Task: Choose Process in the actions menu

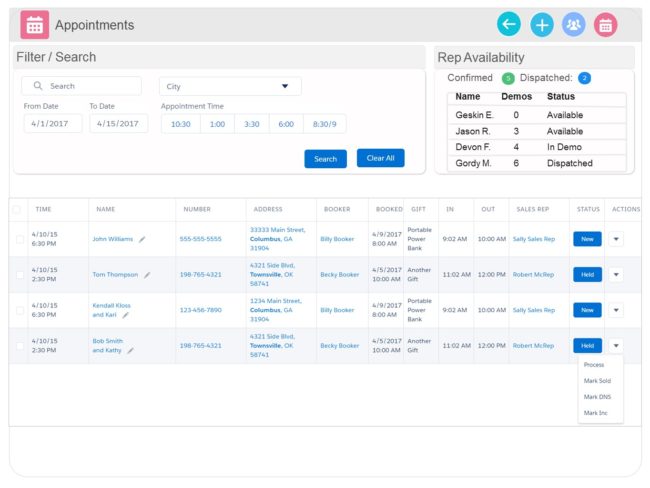Action: tap(594, 365)
